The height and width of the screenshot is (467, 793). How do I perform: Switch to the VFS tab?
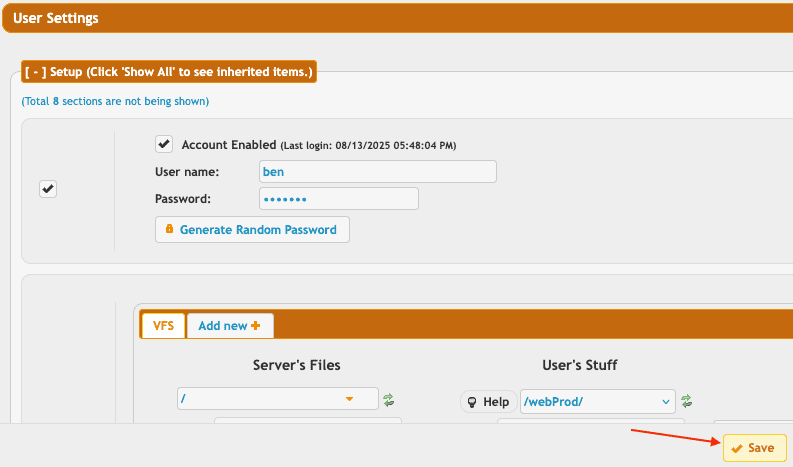163,326
